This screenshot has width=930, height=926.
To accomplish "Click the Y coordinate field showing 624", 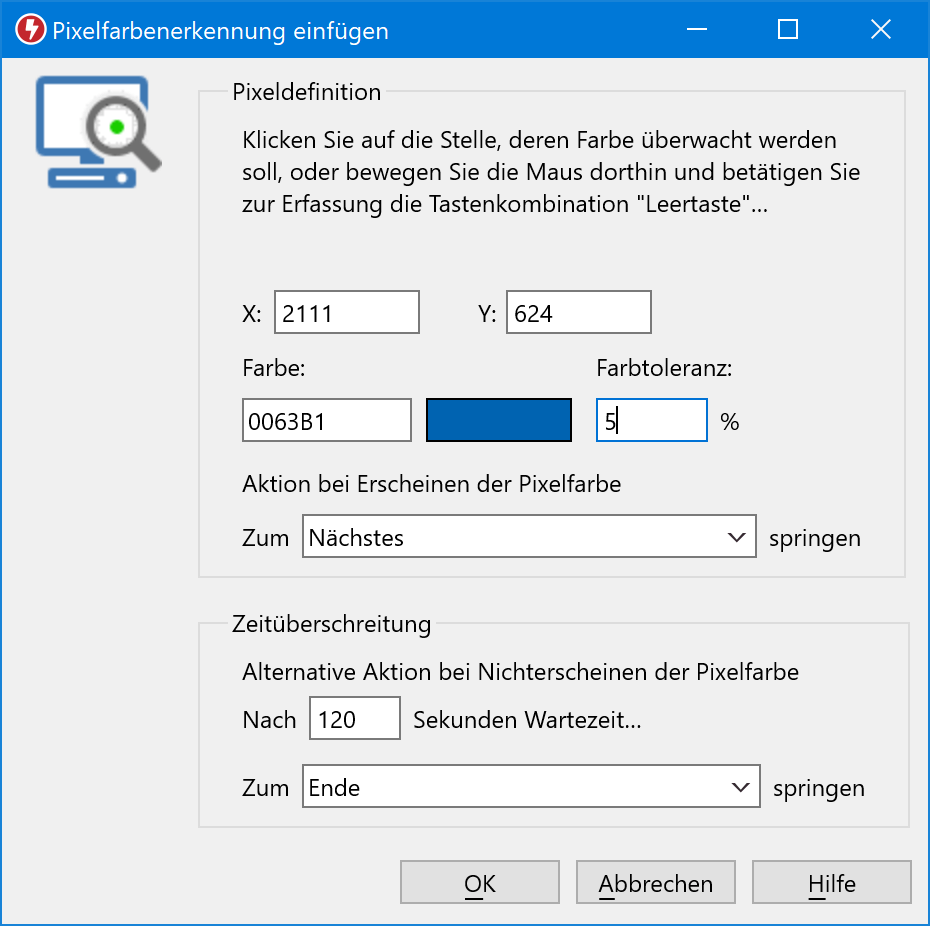I will point(578,313).
